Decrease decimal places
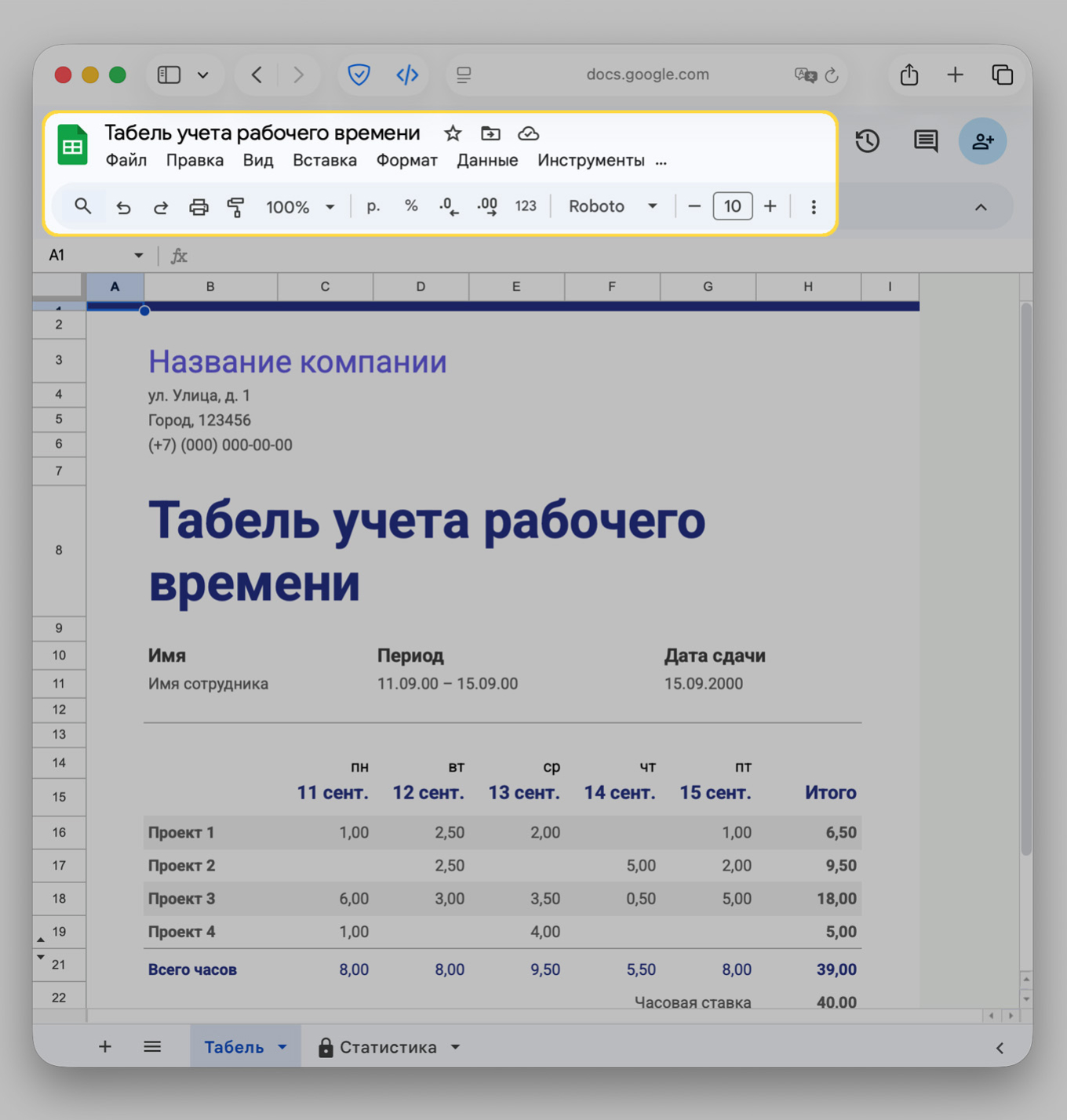 [x=448, y=206]
